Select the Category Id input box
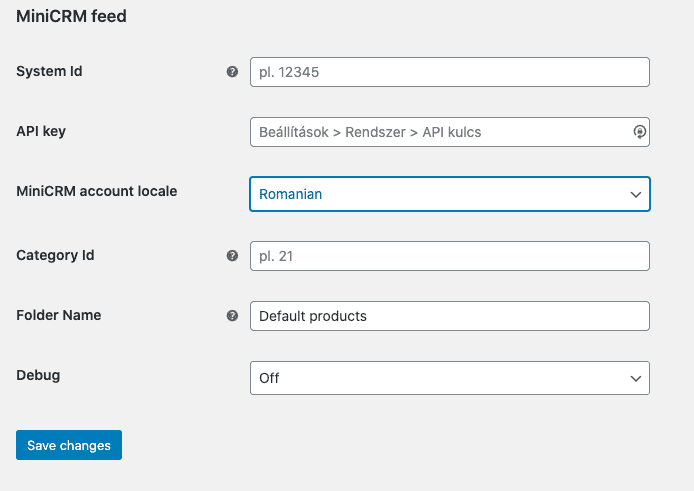Viewport: 694px width, 491px height. pyautogui.click(x=450, y=256)
